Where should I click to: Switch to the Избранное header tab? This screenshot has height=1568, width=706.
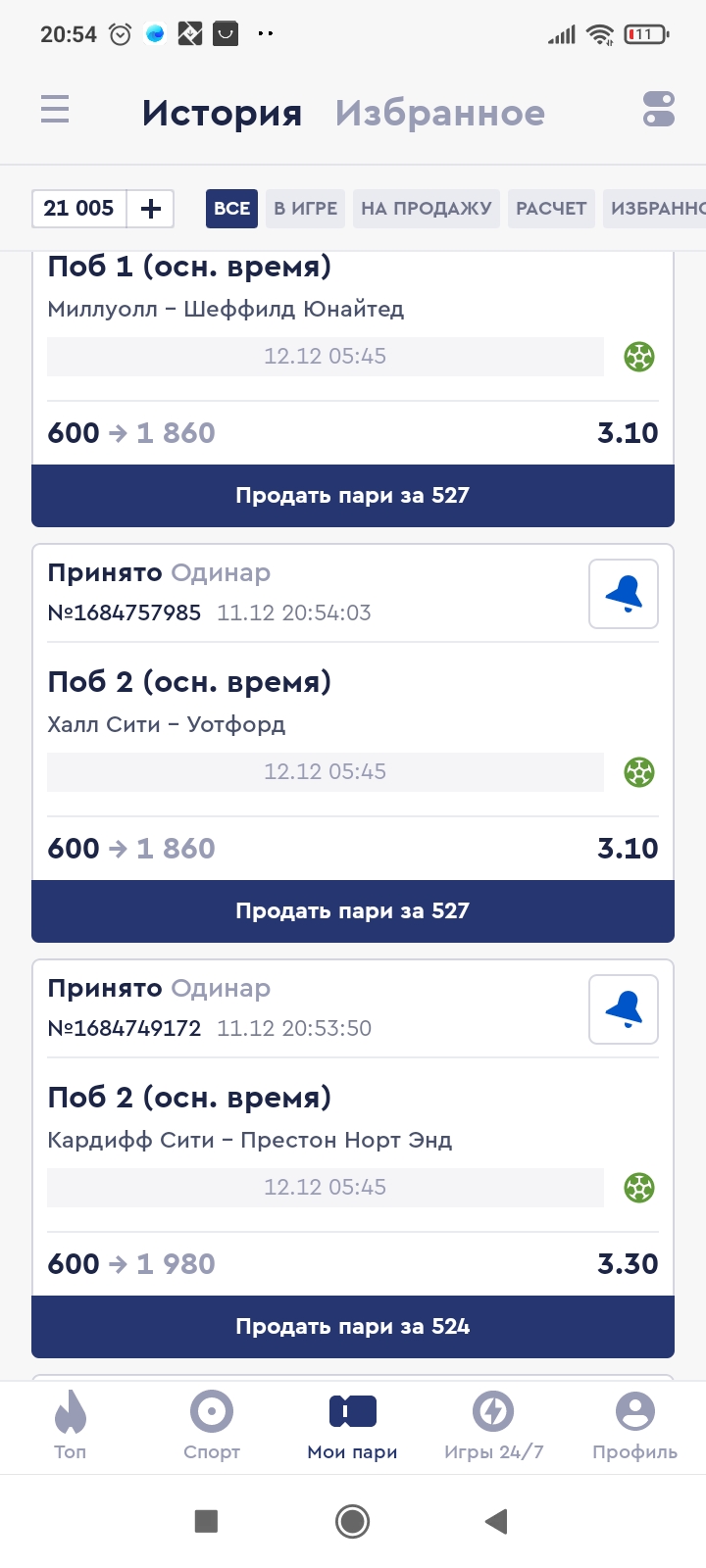(439, 114)
